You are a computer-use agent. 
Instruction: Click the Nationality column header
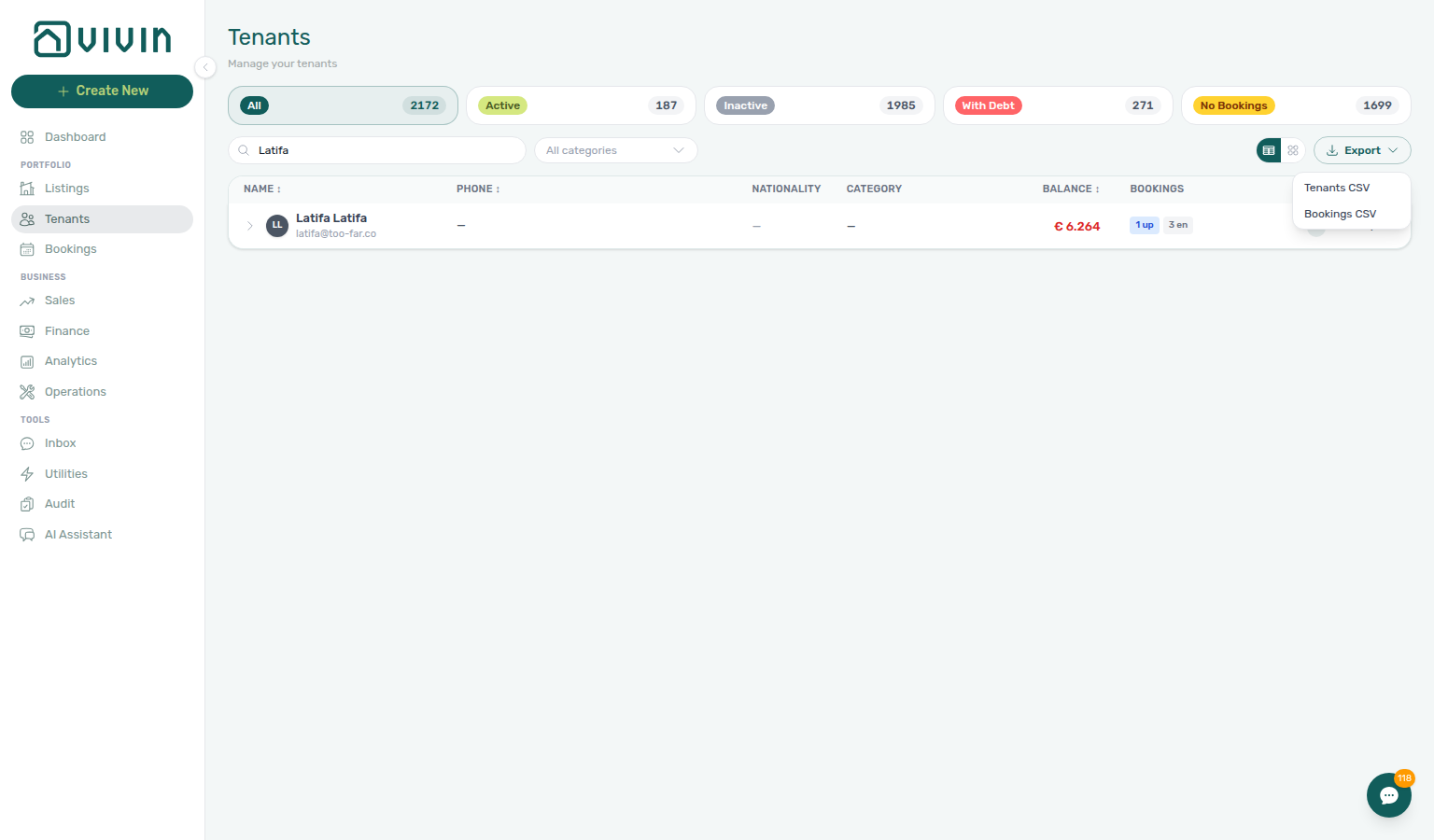786,189
